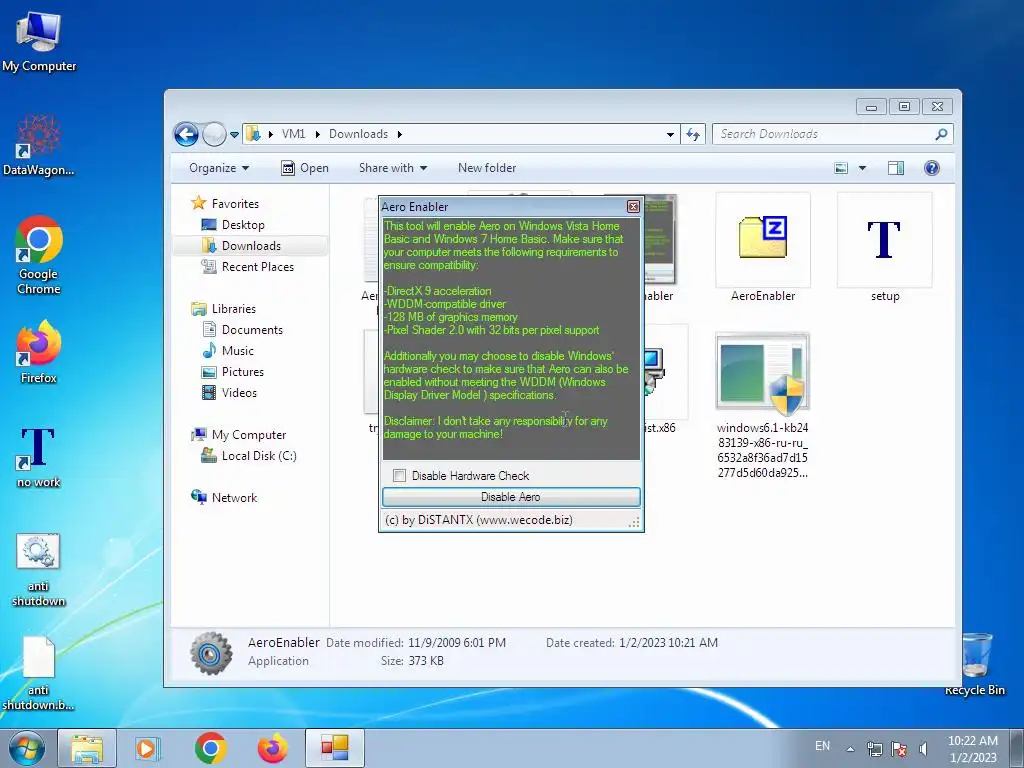Viewport: 1024px width, 768px height.
Task: Open the Google Chrome desktop shortcut
Action: click(39, 255)
